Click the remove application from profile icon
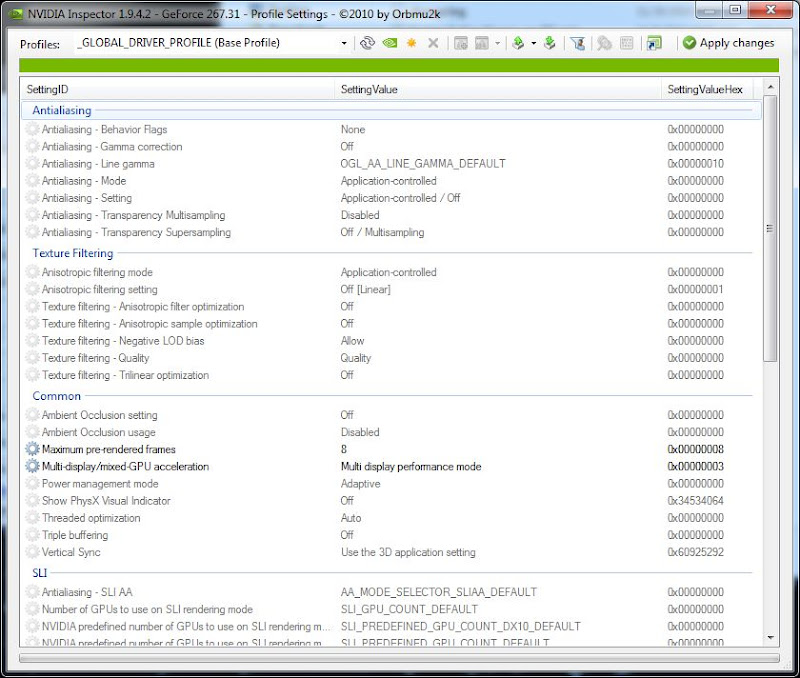 point(482,43)
